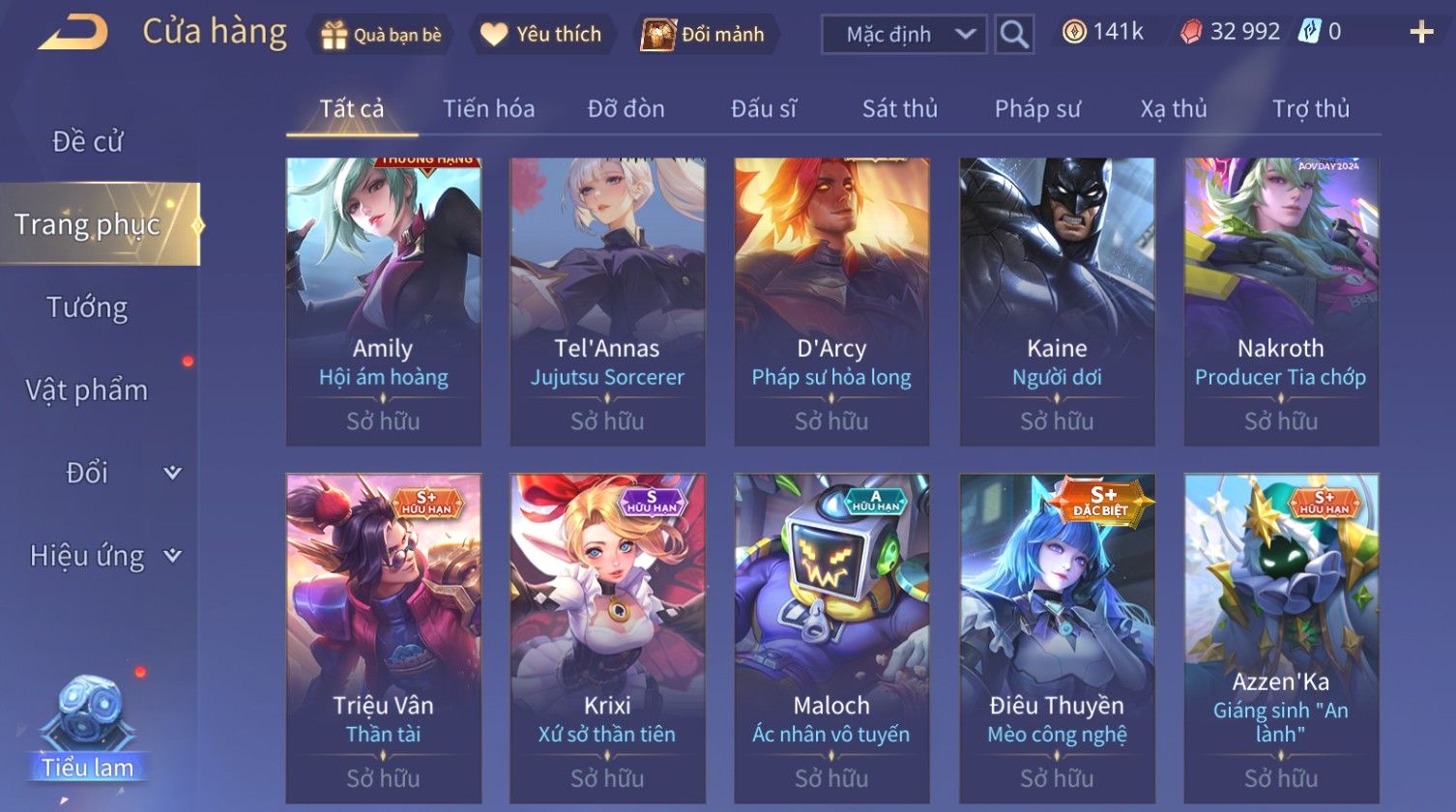This screenshot has height=812, width=1456.
Task: Click the plus icon to add currency
Action: [1421, 33]
